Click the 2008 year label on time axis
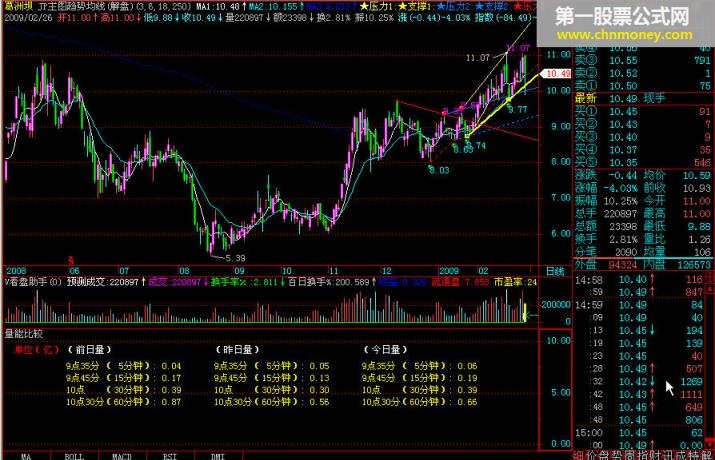This screenshot has width=715, height=460. click(16, 271)
